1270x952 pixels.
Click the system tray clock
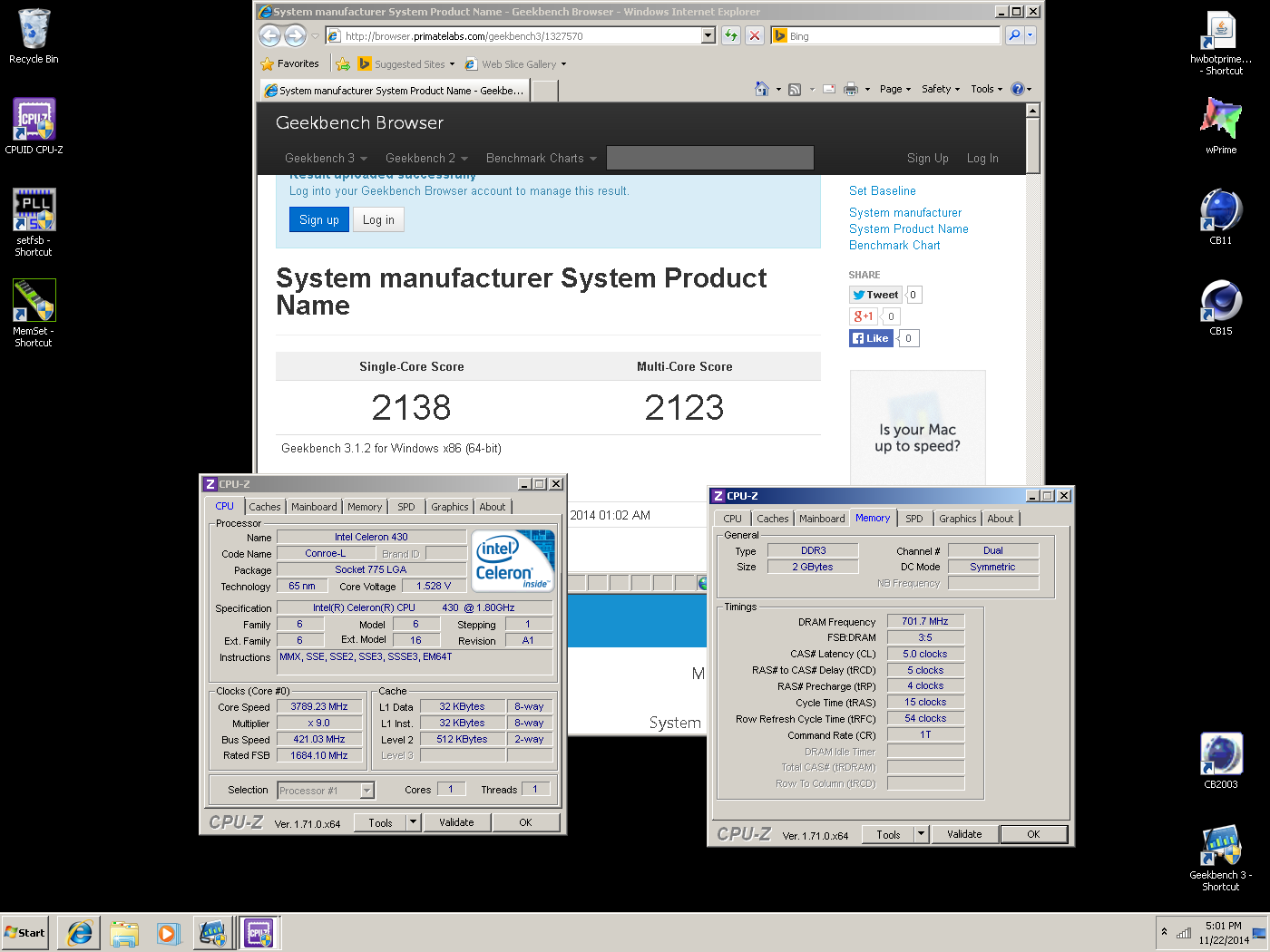coord(1224,932)
